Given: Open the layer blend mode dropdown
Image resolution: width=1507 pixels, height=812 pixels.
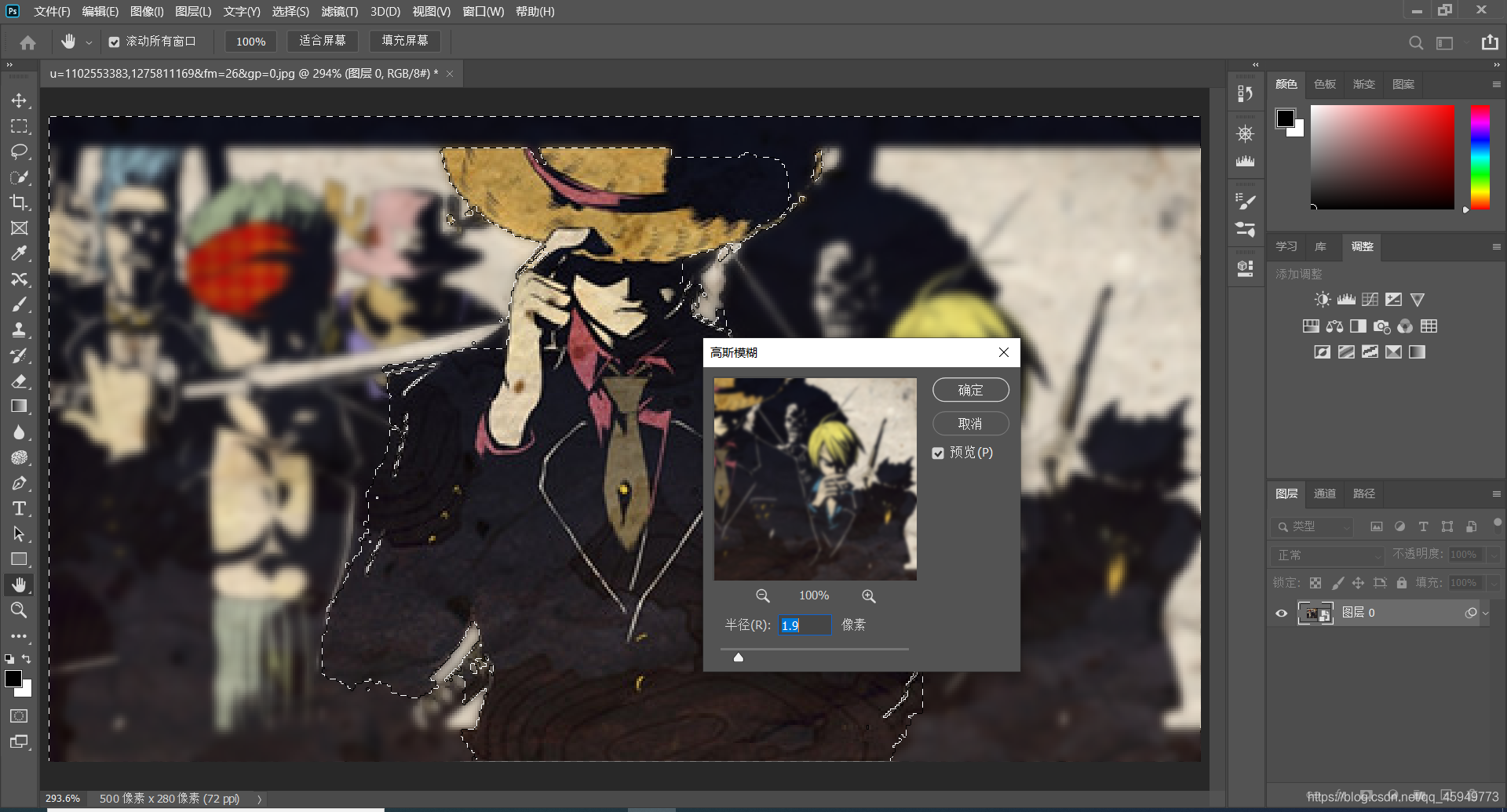Looking at the screenshot, I should point(1328,555).
